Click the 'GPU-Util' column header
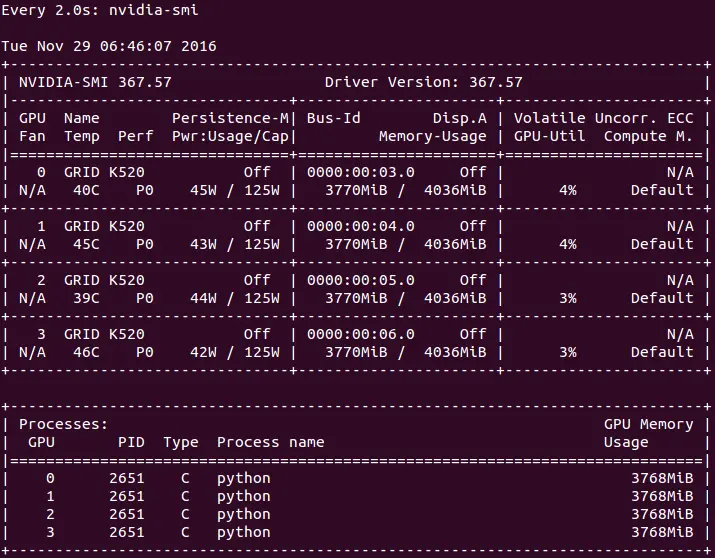Screen dimensions: 715x558 click(x=549, y=136)
